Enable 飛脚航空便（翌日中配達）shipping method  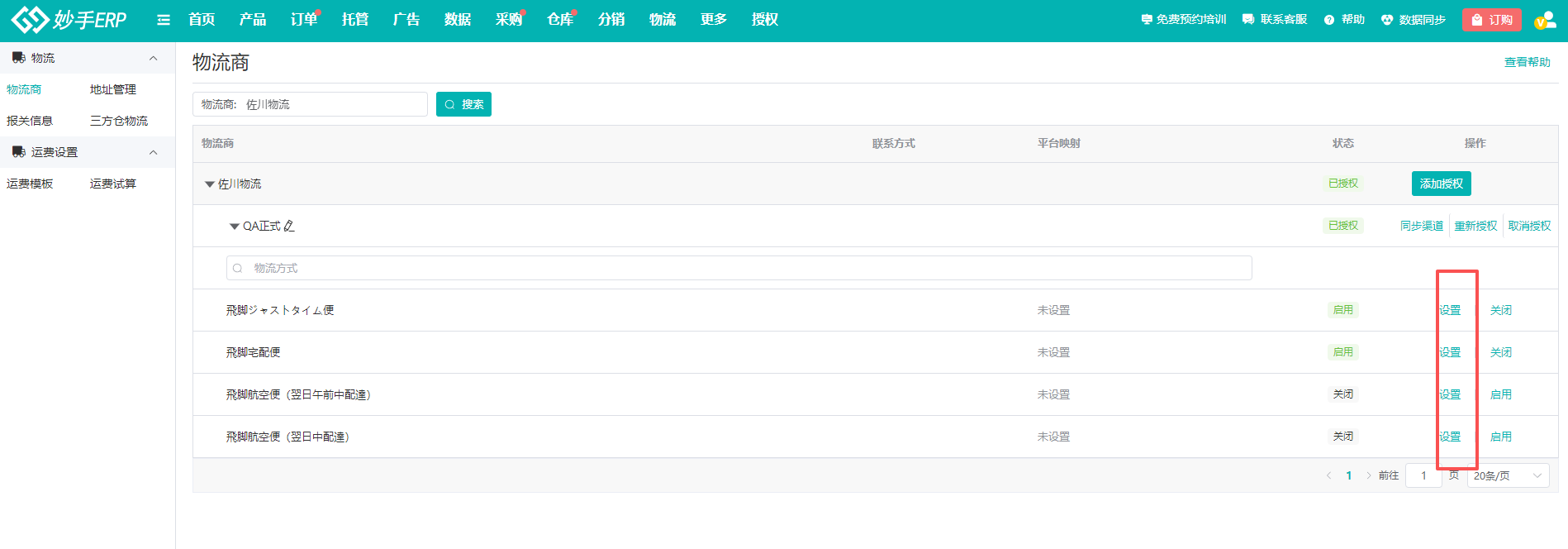coord(1500,437)
